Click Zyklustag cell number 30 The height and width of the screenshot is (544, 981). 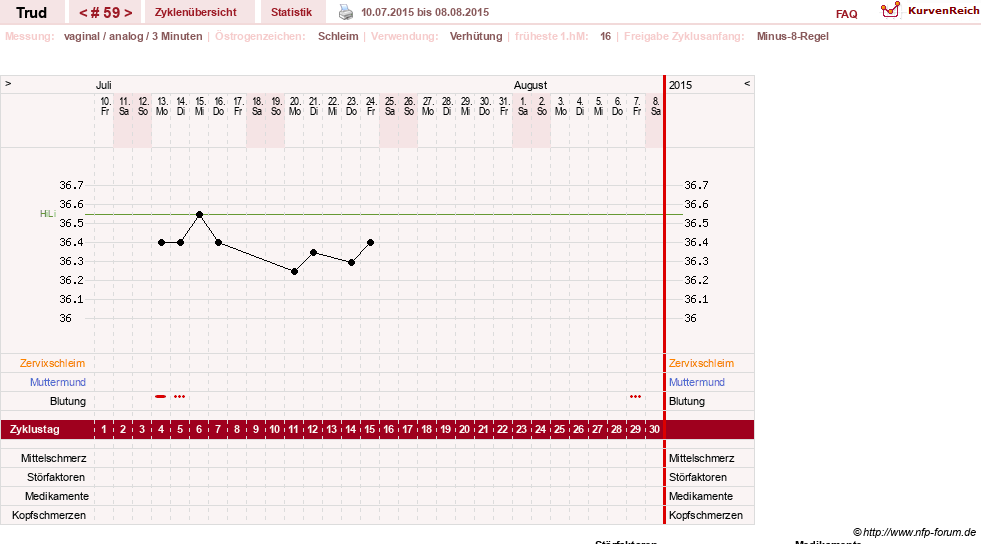coord(654,430)
